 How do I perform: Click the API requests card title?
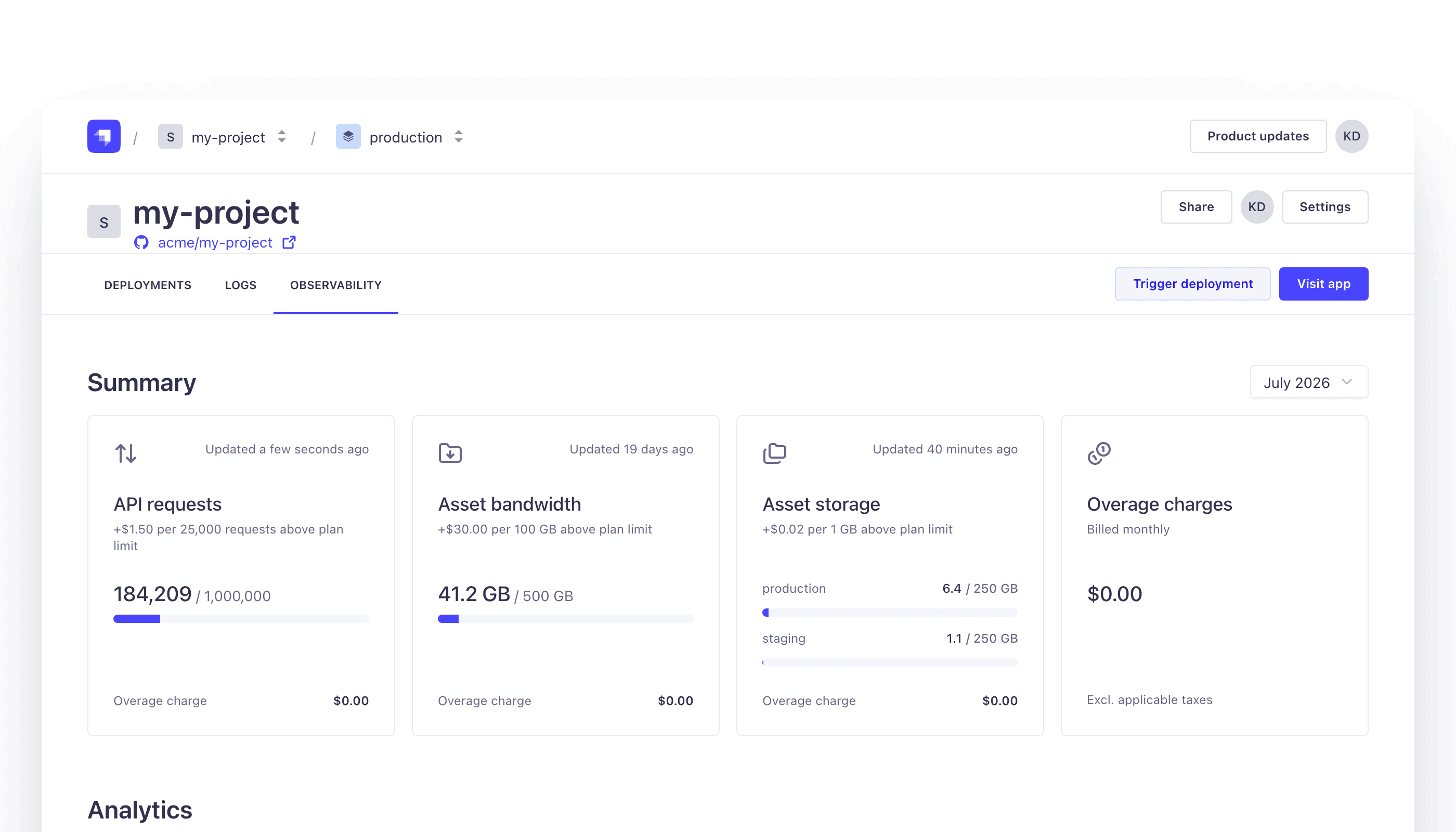(x=167, y=504)
